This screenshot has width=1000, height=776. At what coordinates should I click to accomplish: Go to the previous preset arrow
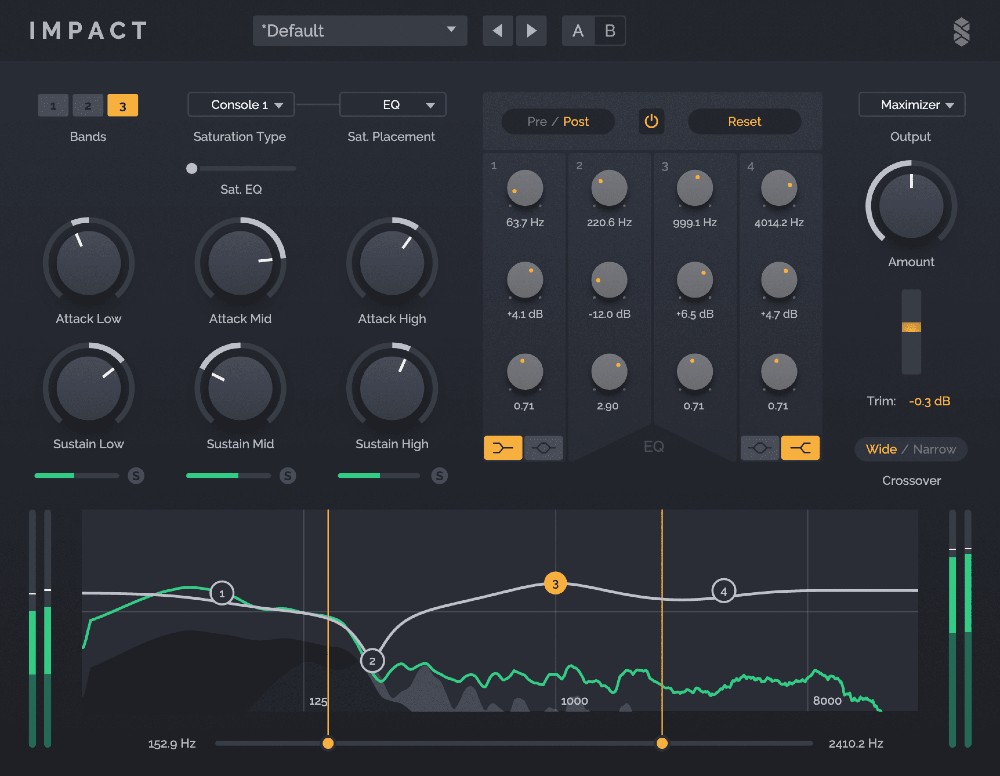(x=498, y=31)
